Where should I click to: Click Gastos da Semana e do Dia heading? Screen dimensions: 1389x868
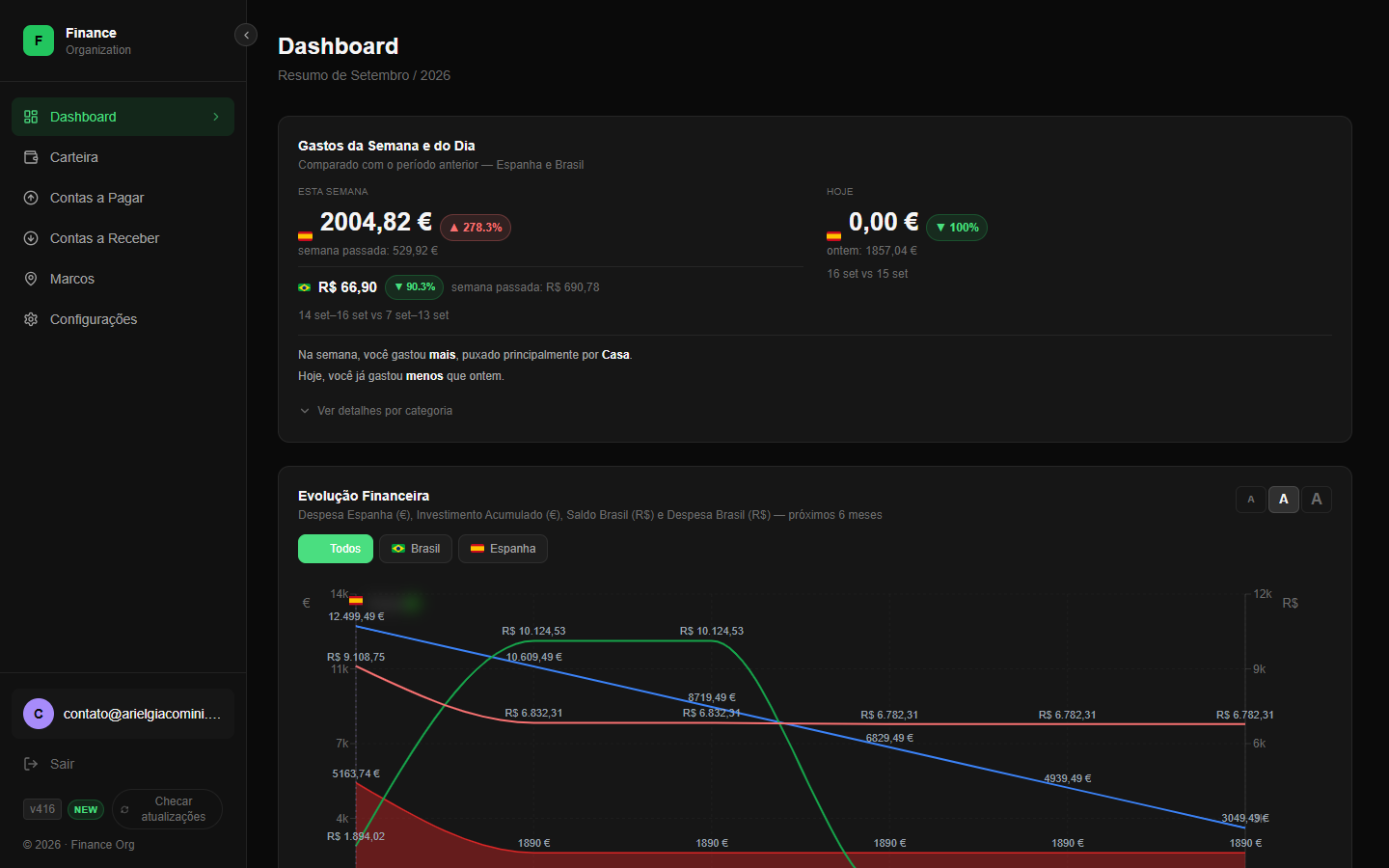pos(387,146)
